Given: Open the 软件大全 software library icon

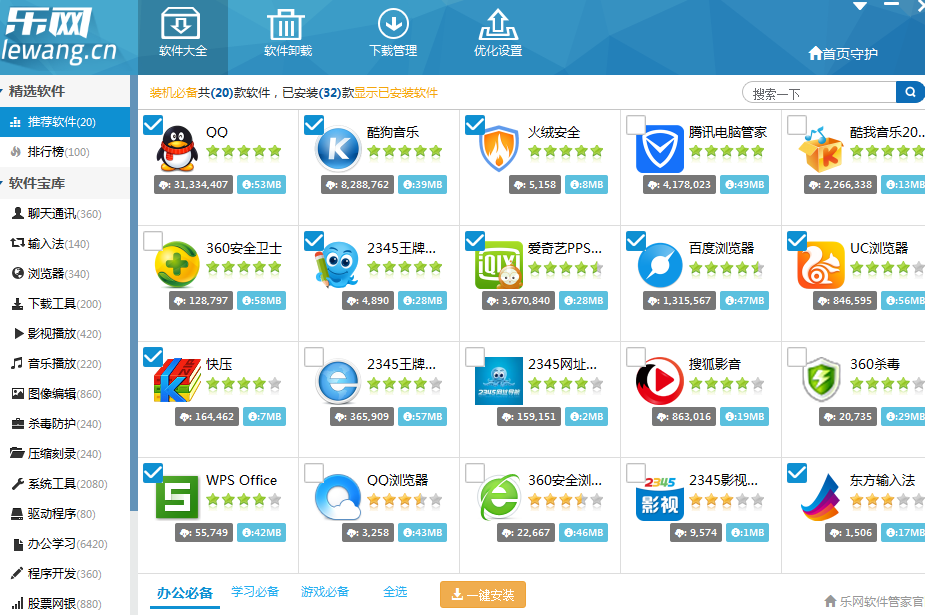Looking at the screenshot, I should pyautogui.click(x=181, y=24).
